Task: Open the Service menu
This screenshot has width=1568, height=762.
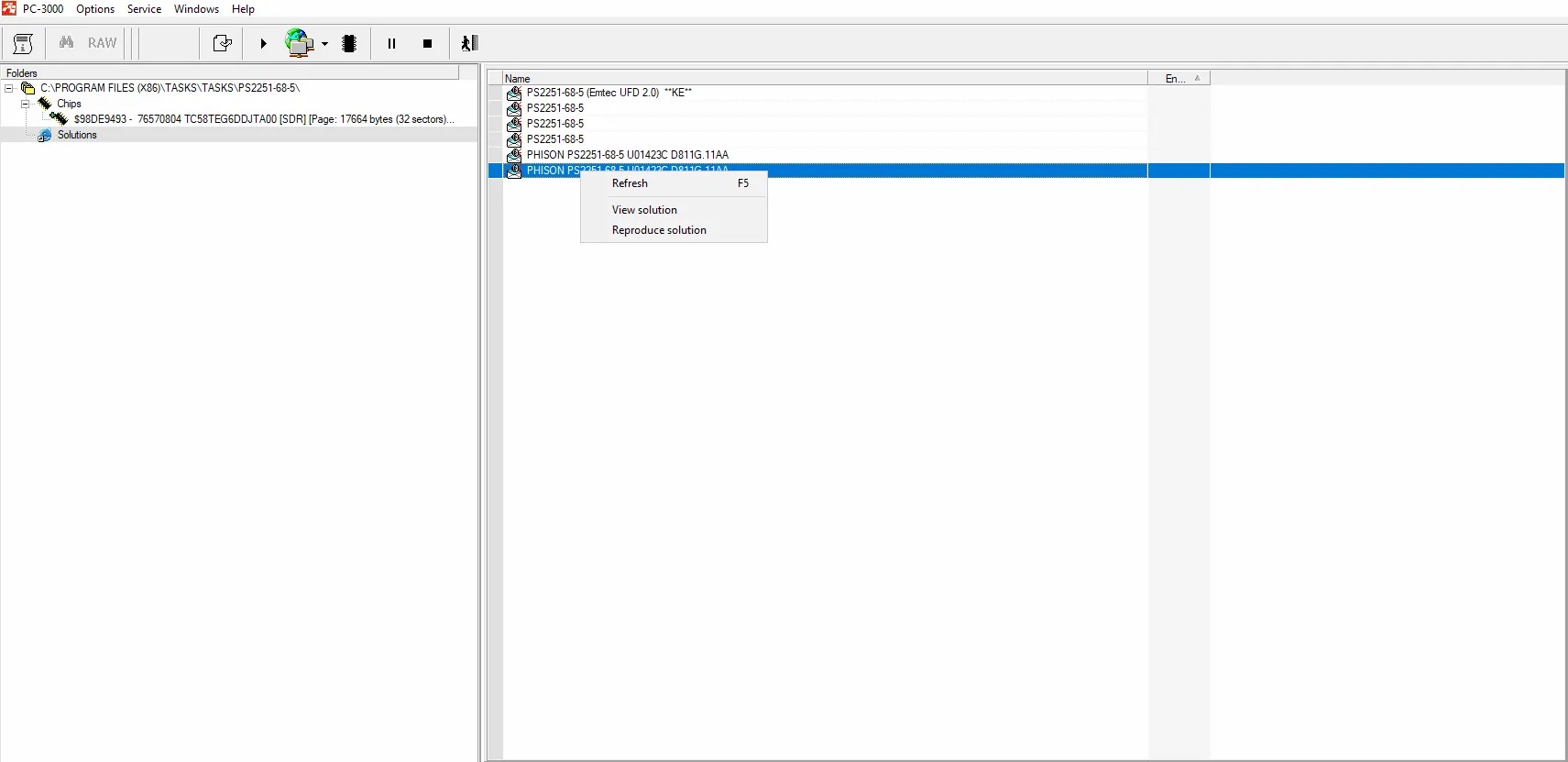Action: tap(144, 9)
